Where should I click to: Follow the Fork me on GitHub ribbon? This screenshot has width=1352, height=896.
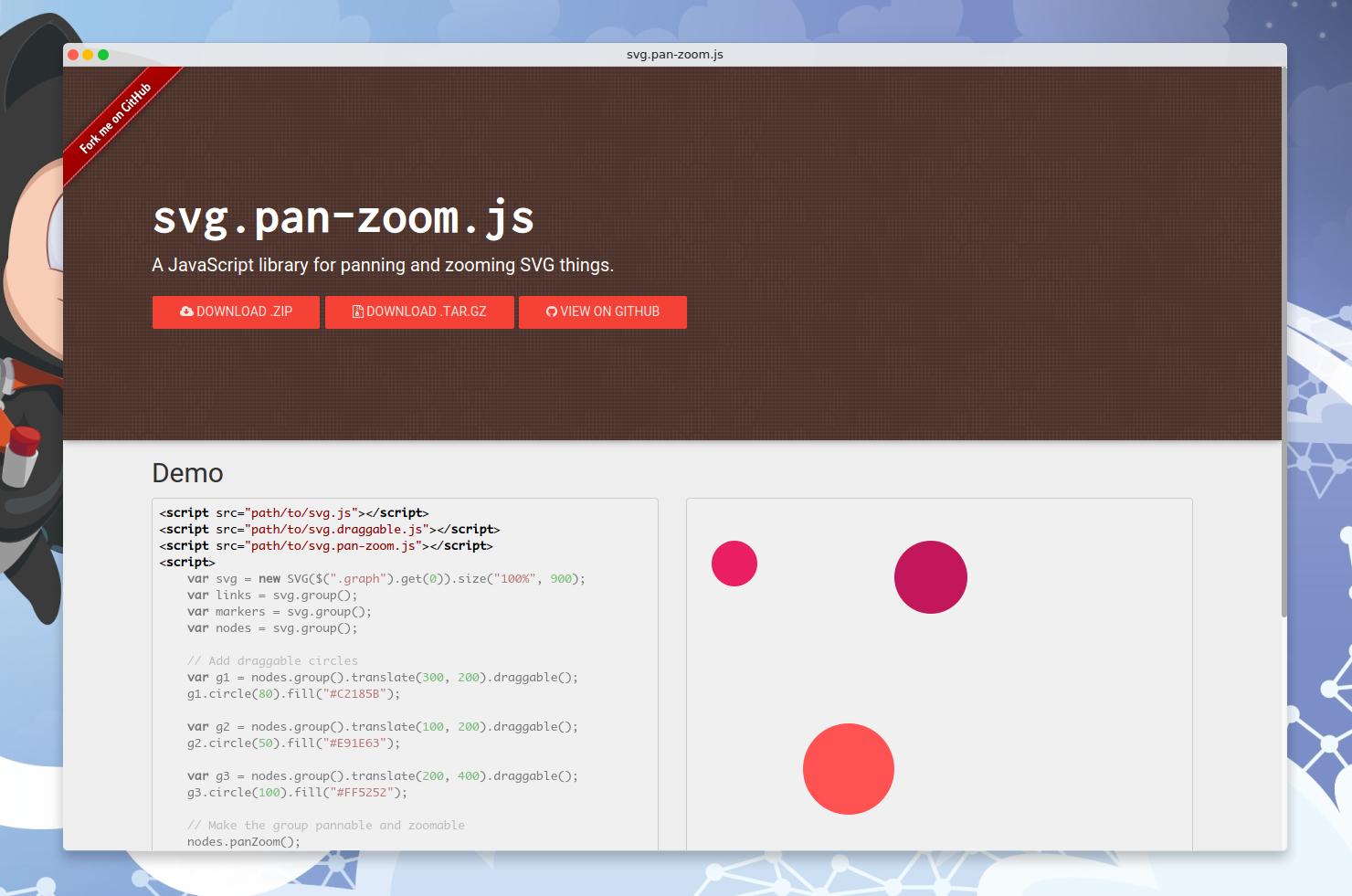pyautogui.click(x=116, y=120)
